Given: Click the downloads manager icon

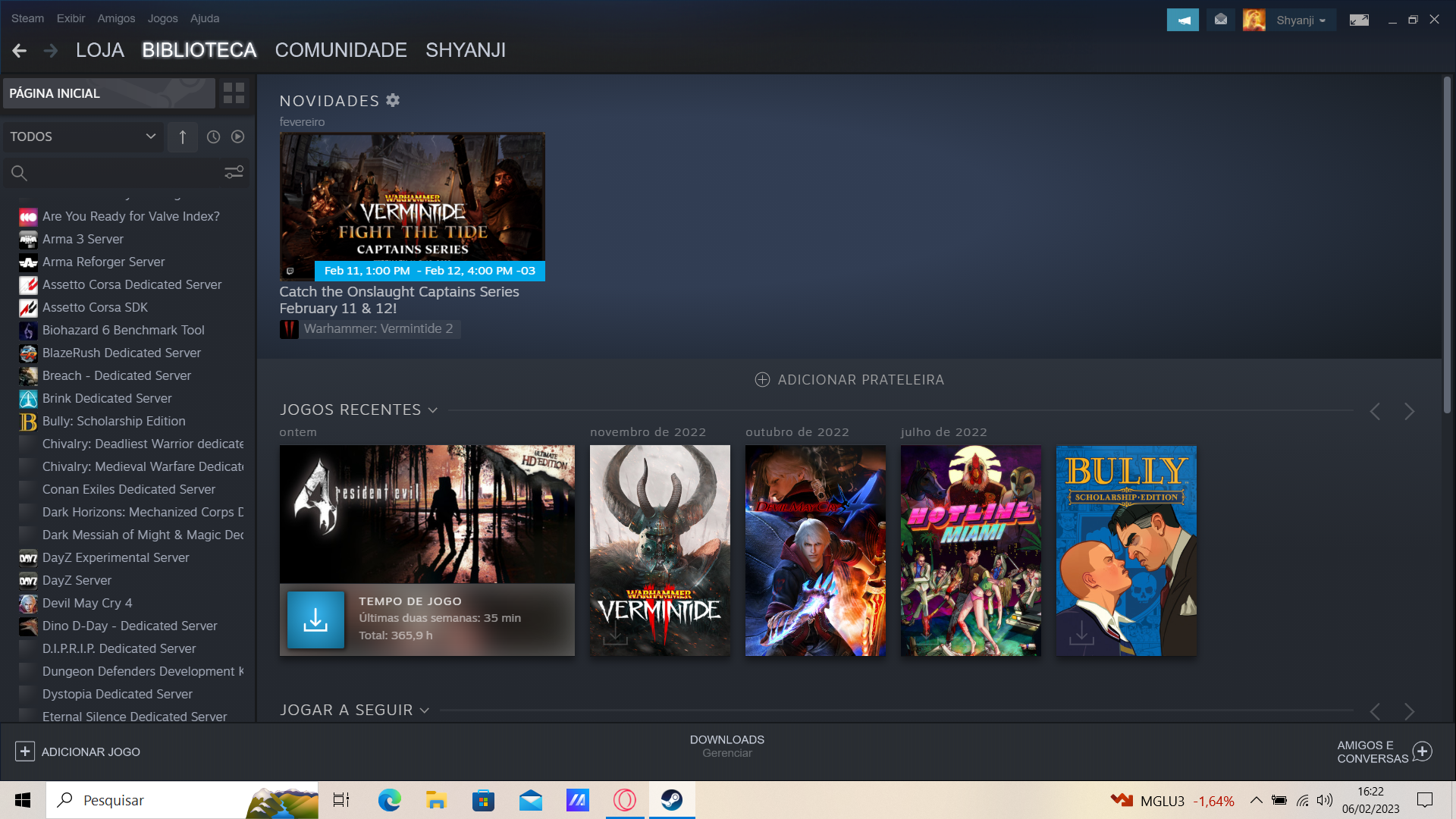Looking at the screenshot, I should pyautogui.click(x=726, y=746).
